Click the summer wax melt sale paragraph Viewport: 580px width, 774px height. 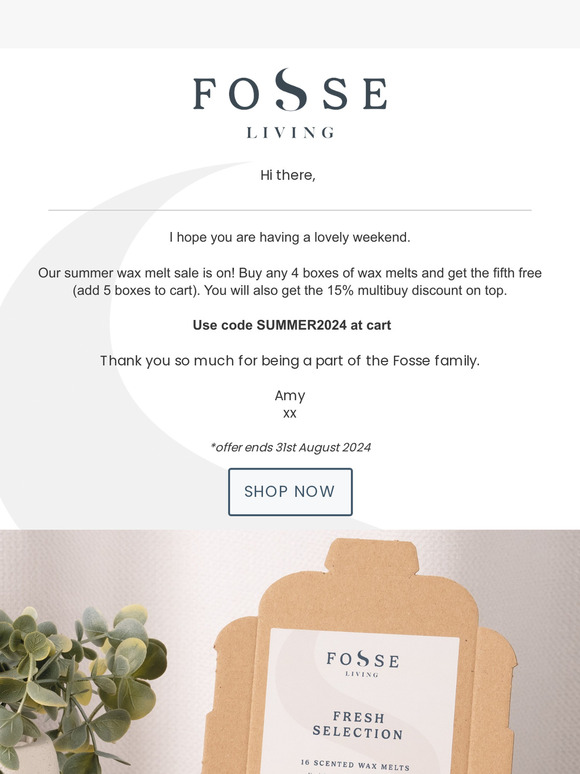pos(290,281)
